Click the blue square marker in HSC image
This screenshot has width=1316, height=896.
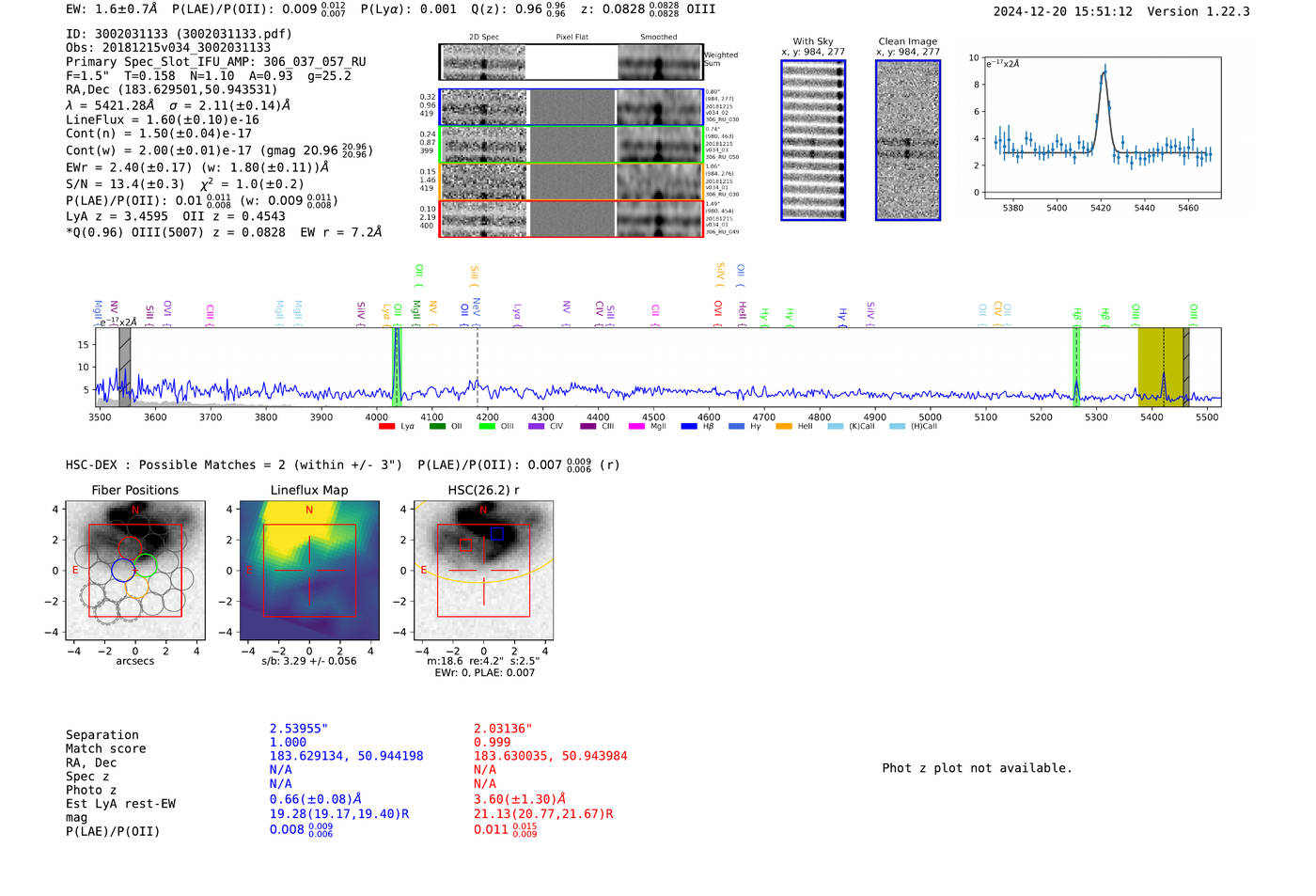point(496,534)
